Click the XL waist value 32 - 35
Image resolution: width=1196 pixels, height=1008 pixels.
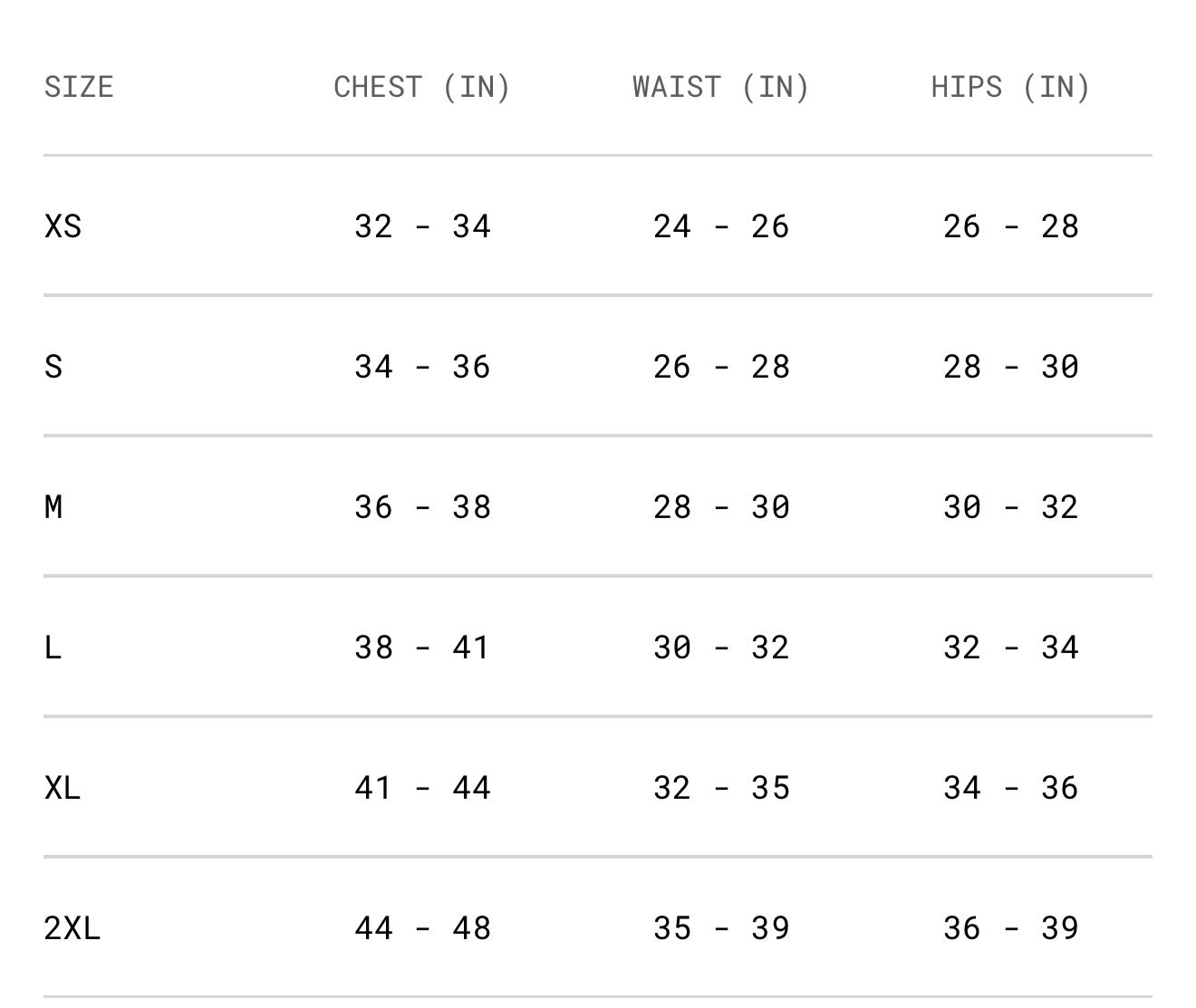[721, 788]
